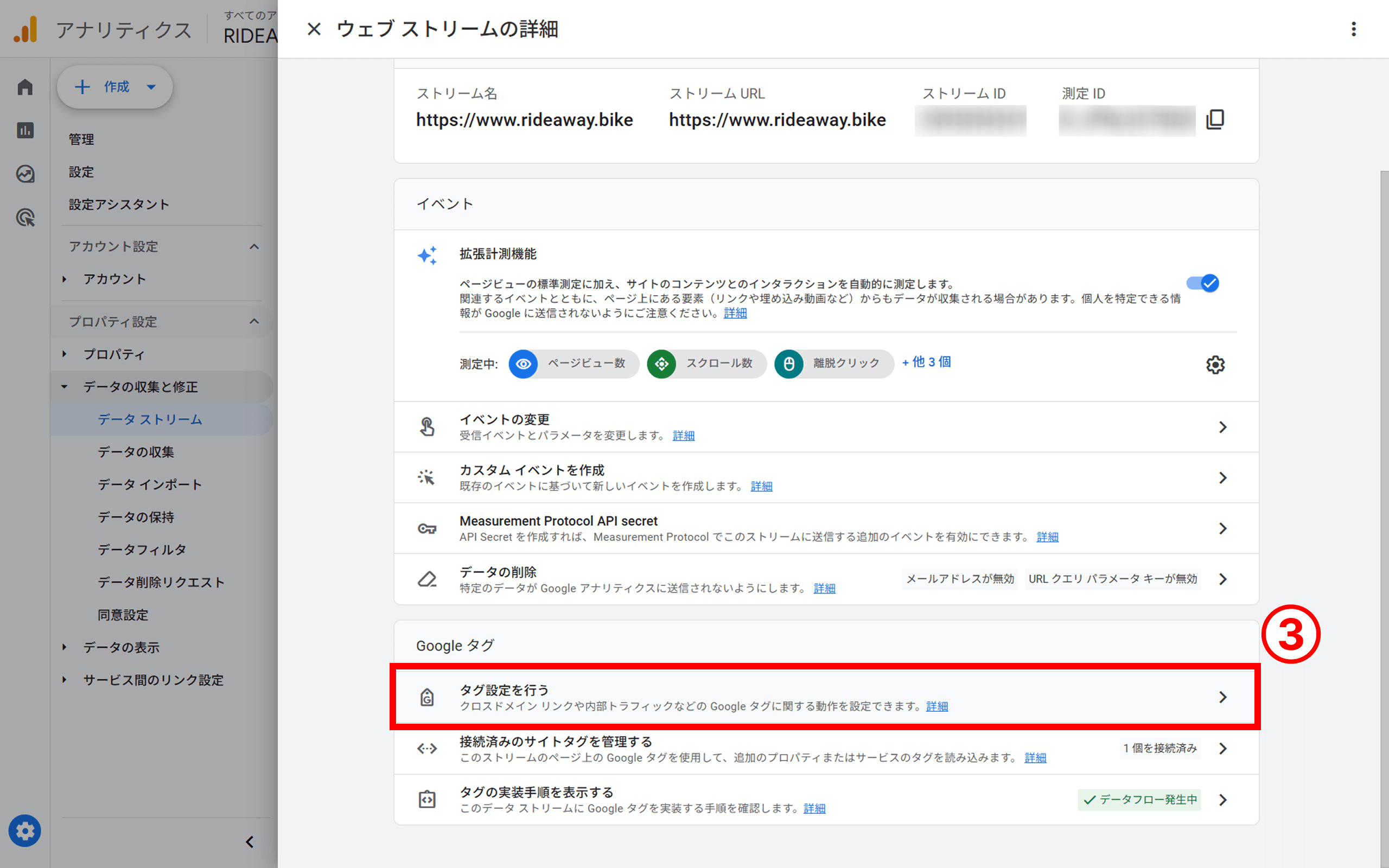
Task: Select the 離脱クリック measurement chip
Action: point(833,363)
